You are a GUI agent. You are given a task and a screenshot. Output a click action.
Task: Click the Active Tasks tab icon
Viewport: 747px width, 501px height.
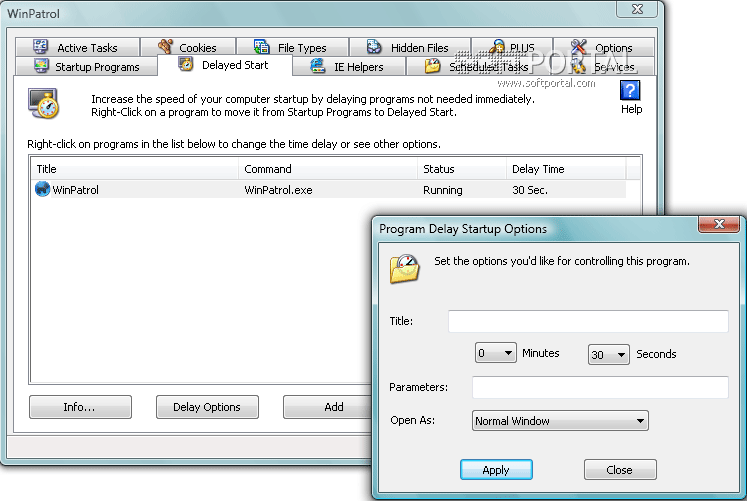click(40, 46)
